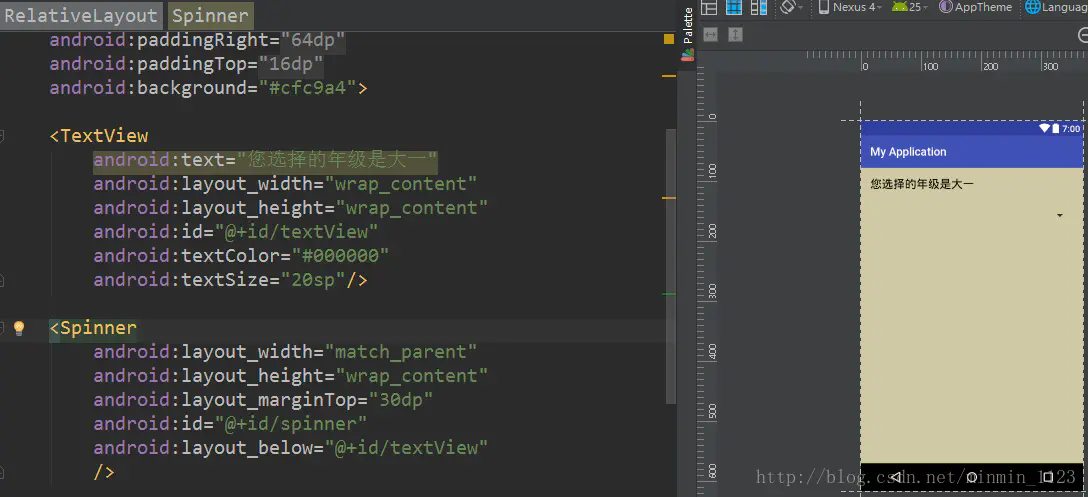This screenshot has height=497, width=1088.
Task: Place cursor on the <Spinner tag
Action: click(93, 328)
